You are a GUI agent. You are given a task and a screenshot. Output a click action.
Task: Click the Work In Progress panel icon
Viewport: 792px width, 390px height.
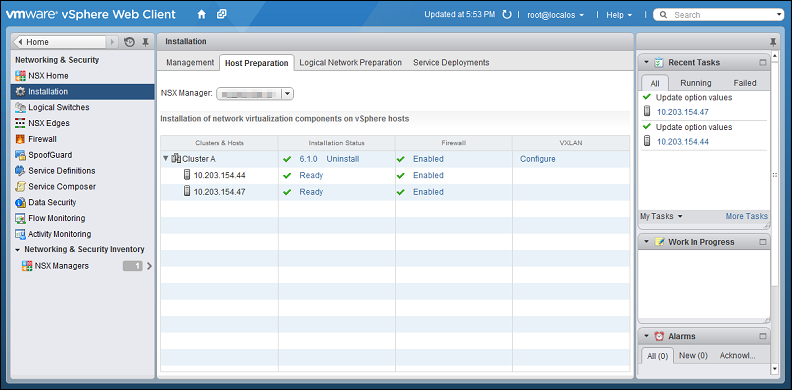click(x=659, y=242)
